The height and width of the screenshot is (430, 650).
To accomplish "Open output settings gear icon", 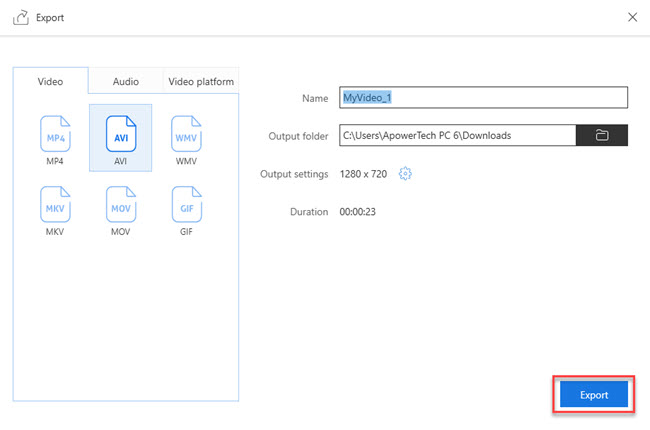I will pyautogui.click(x=405, y=174).
